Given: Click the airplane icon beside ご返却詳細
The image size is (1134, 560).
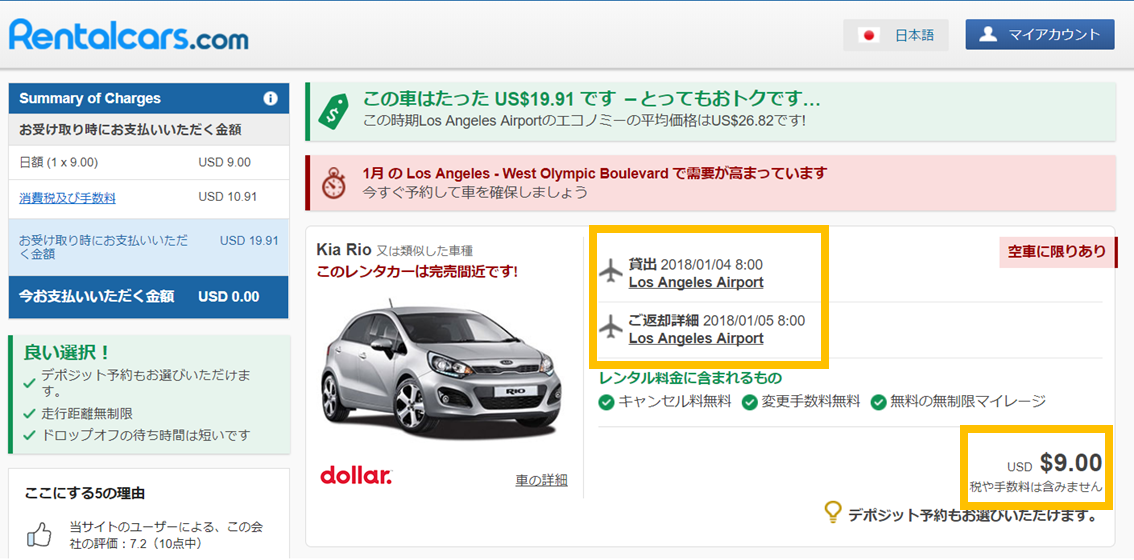Looking at the screenshot, I should (611, 328).
